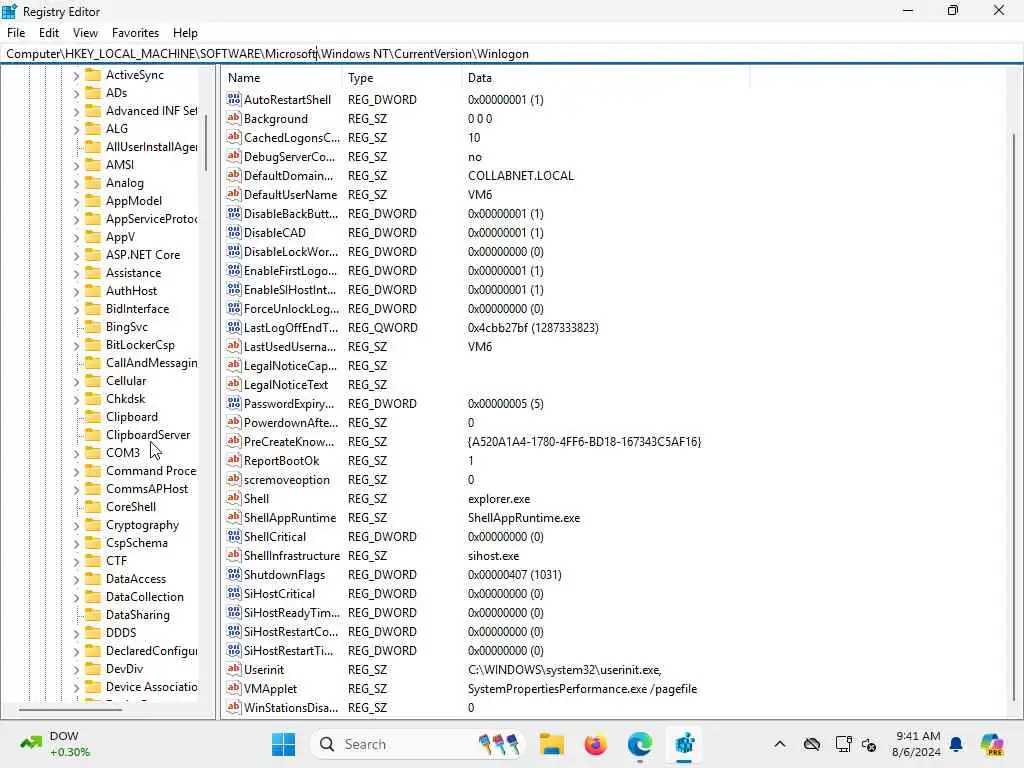Image resolution: width=1024 pixels, height=768 pixels.
Task: Select the CoreShell registry key
Action: coord(131,507)
